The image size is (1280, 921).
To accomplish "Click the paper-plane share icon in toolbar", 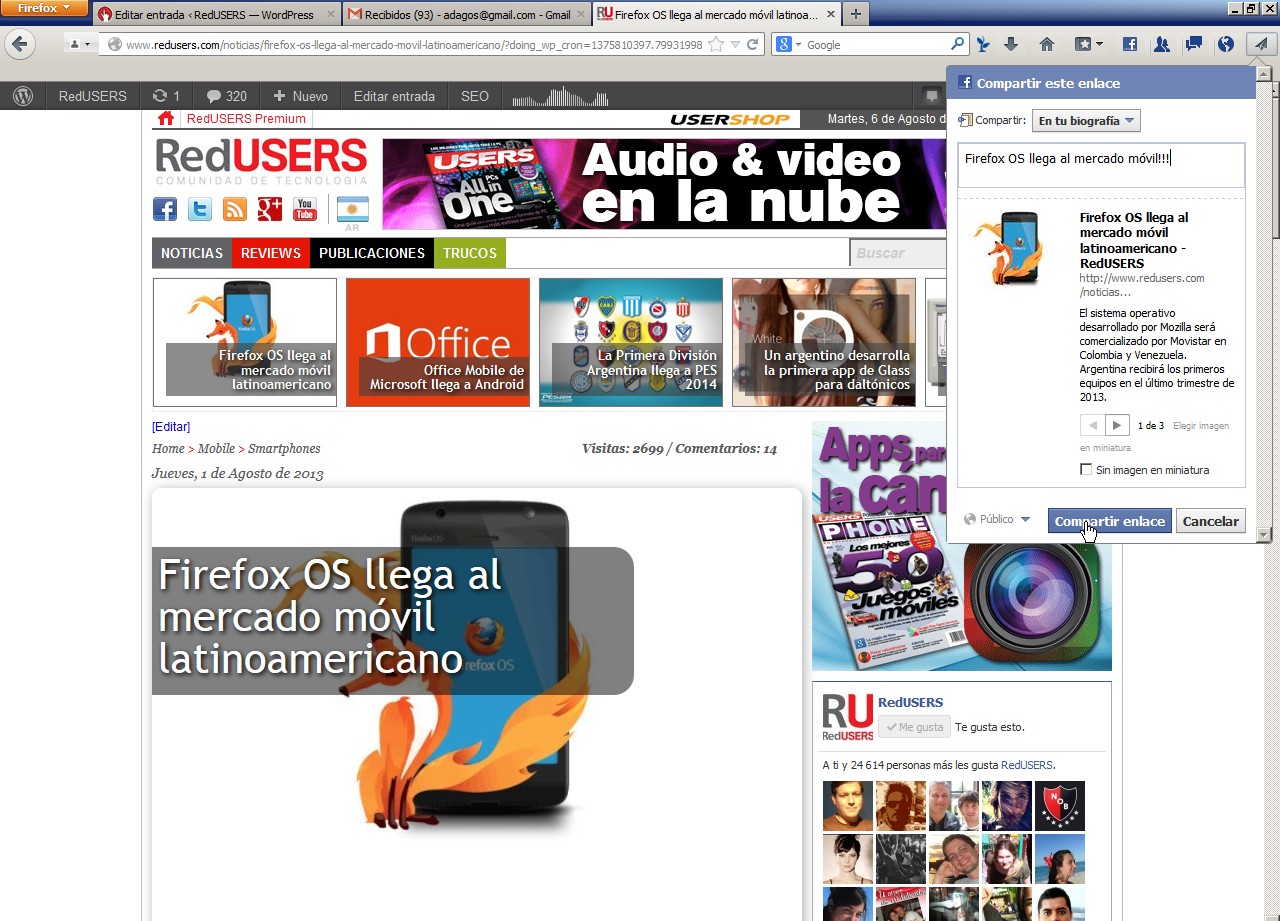I will [x=1261, y=44].
